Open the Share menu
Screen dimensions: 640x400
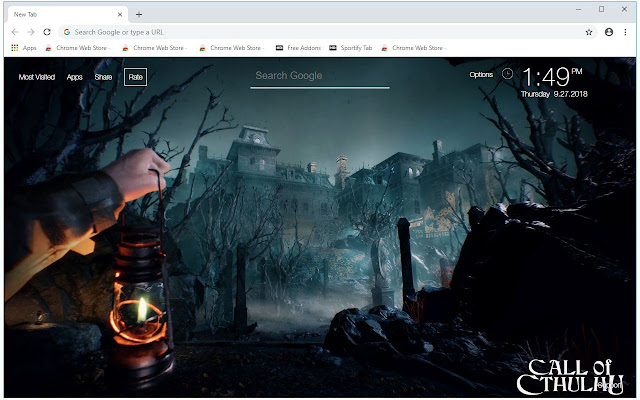pyautogui.click(x=103, y=77)
